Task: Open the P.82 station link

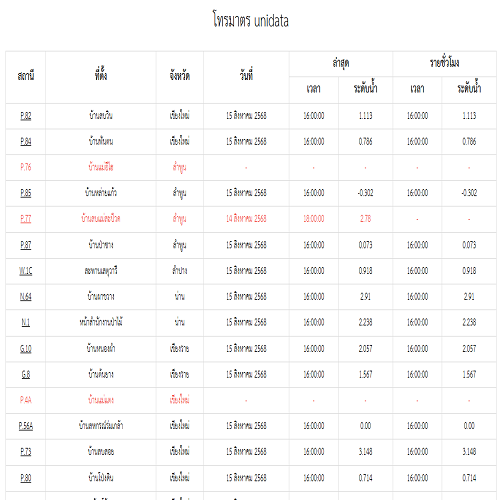Action: click(x=26, y=116)
